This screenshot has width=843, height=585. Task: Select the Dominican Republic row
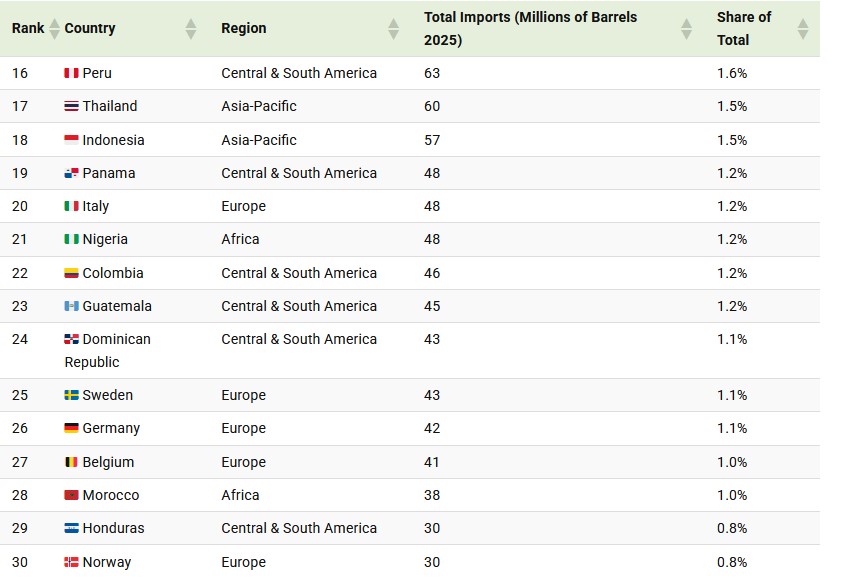tap(410, 350)
